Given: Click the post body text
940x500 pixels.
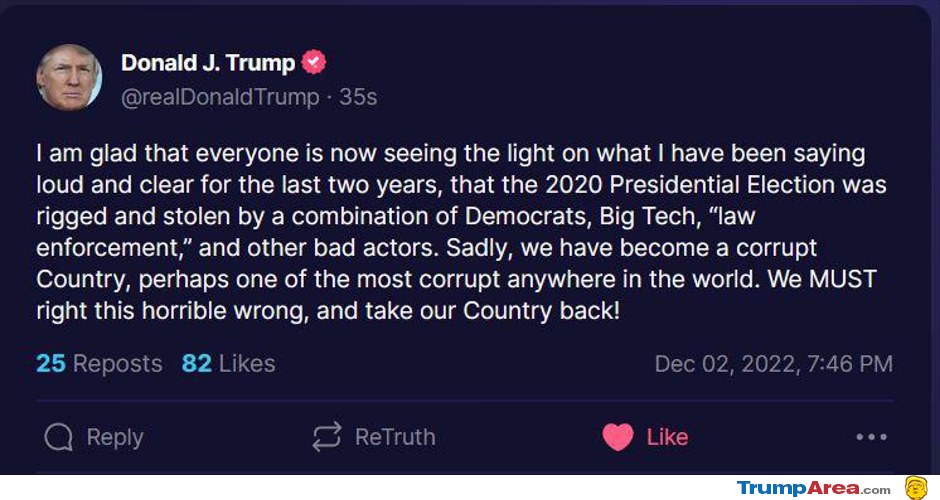Looking at the screenshot, I should coord(461,232).
